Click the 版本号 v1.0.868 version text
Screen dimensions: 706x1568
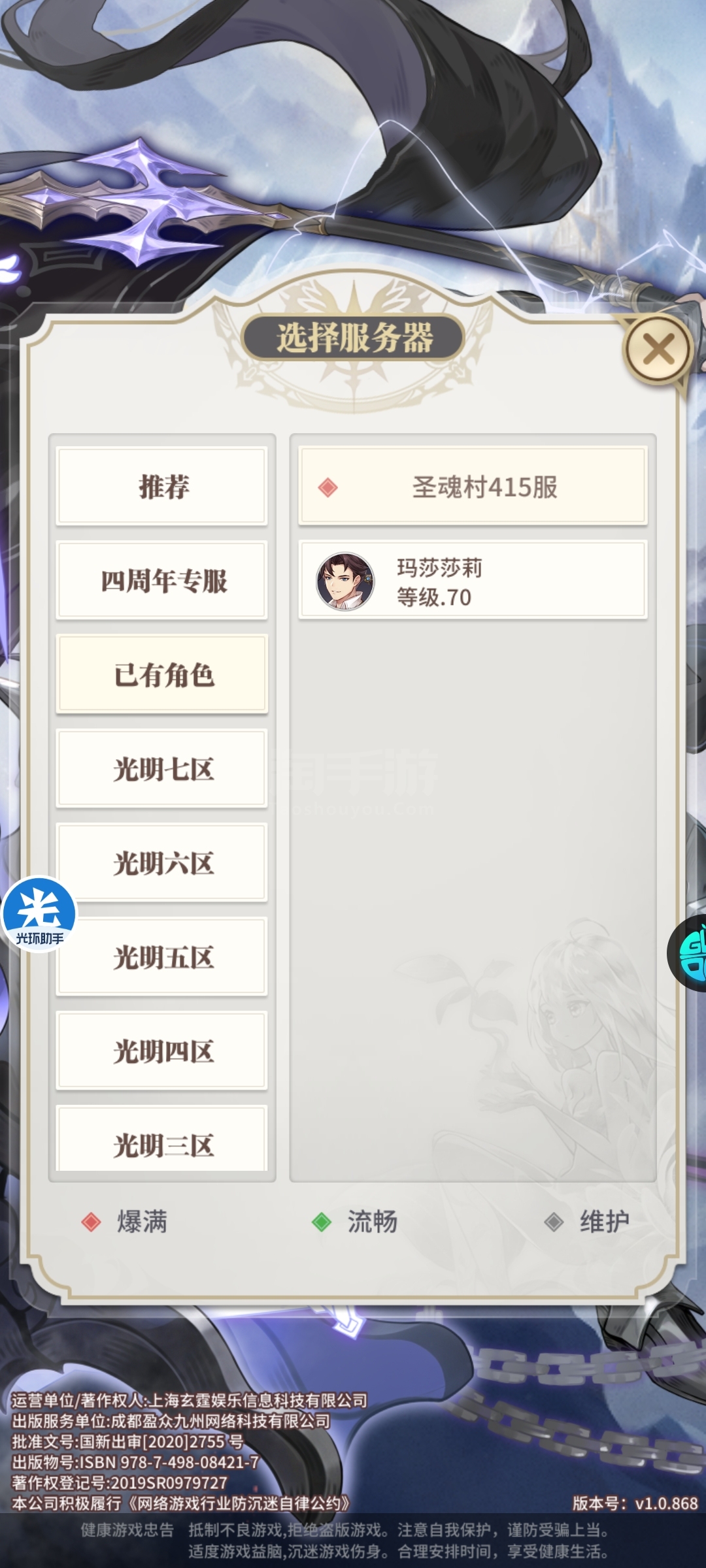635,1503
